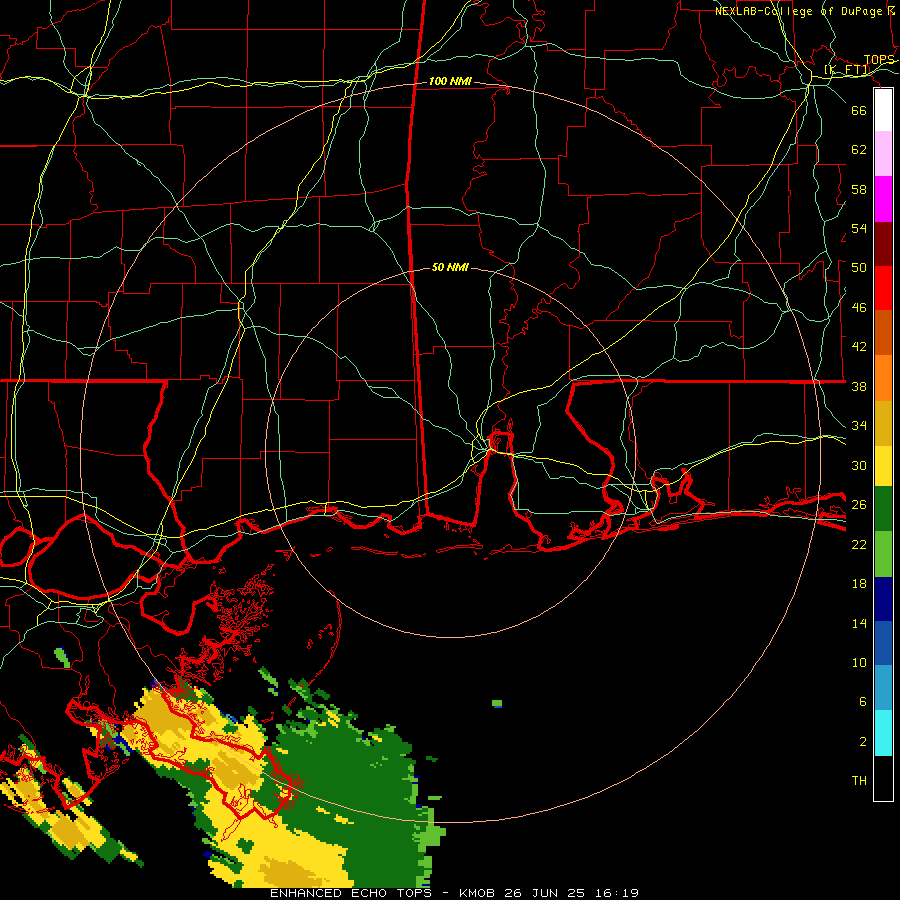Select the medium blue legend swatch

coord(883,643)
